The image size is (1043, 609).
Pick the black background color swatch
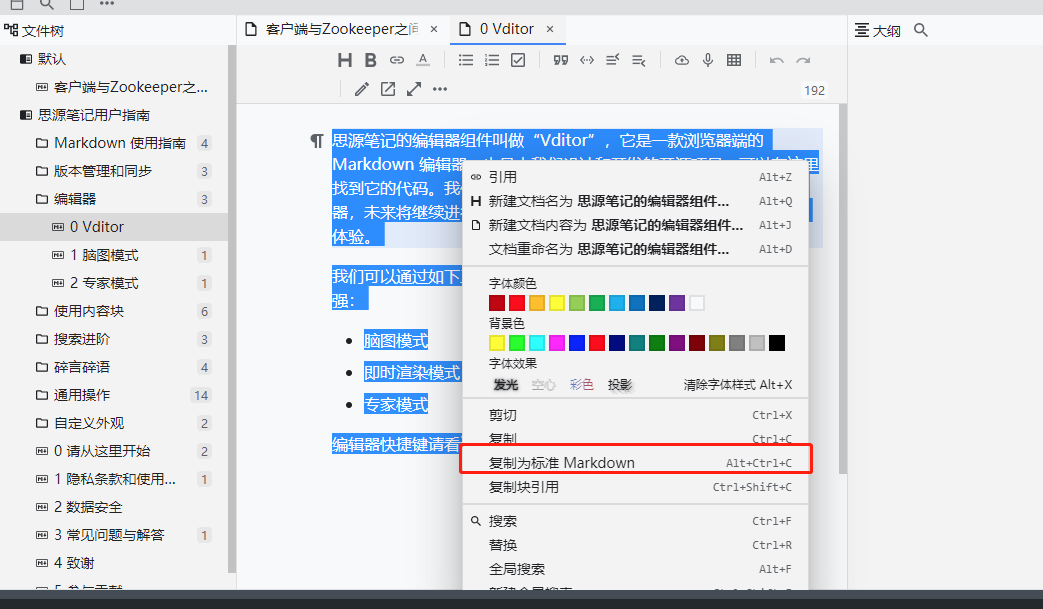pyautogui.click(x=777, y=343)
